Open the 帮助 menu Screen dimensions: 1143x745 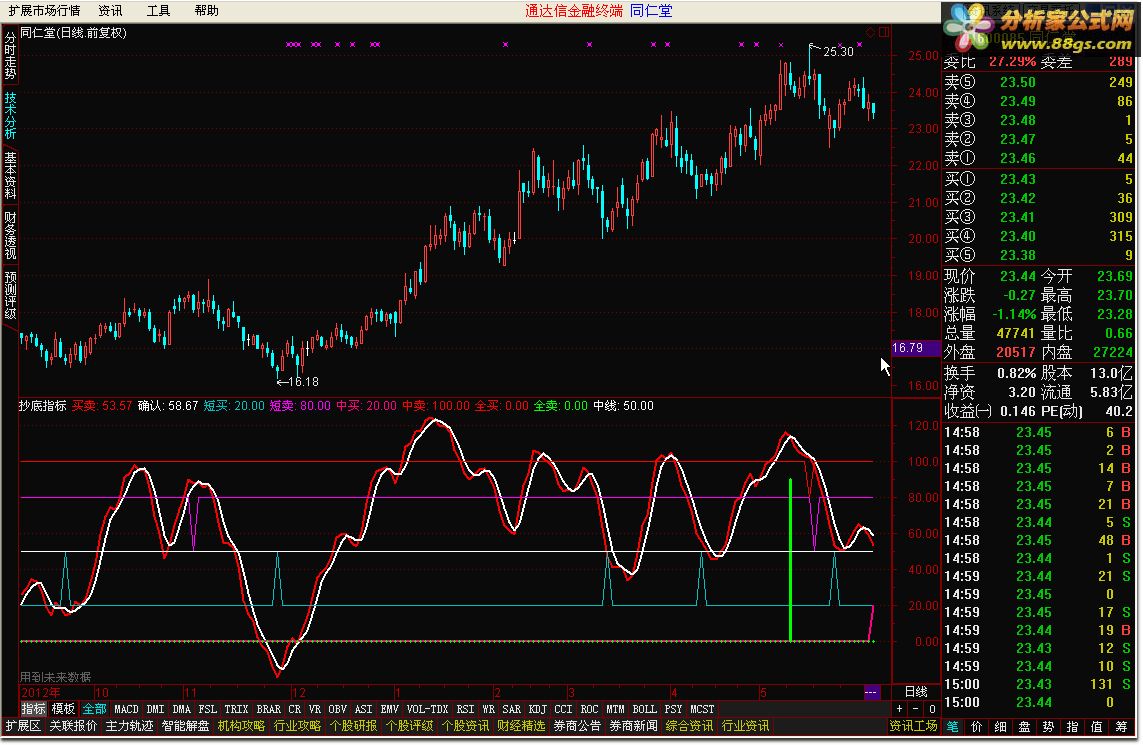click(206, 11)
